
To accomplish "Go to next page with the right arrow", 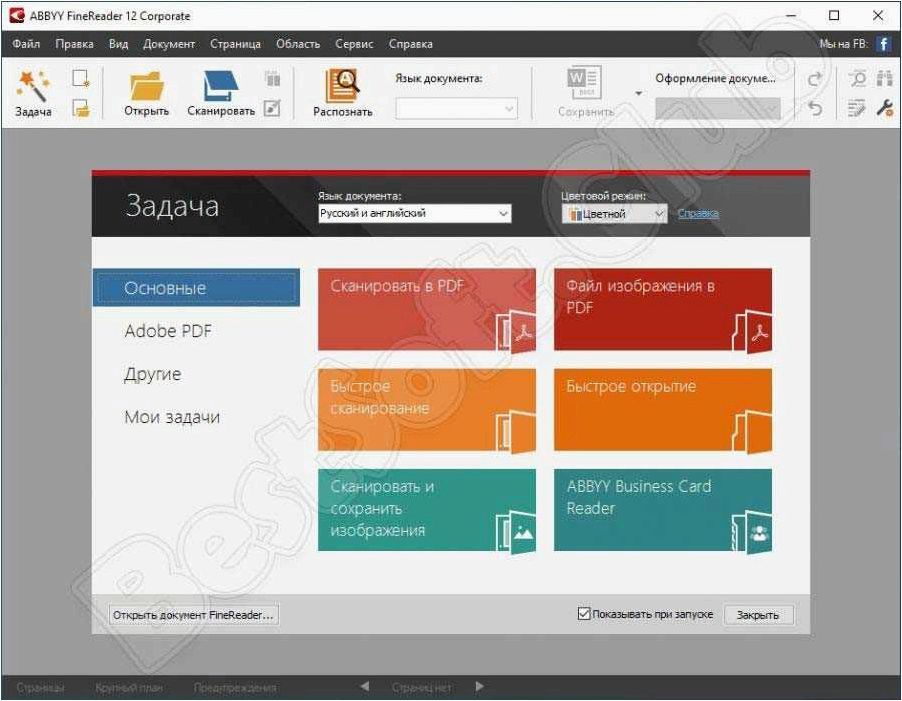I will [479, 686].
